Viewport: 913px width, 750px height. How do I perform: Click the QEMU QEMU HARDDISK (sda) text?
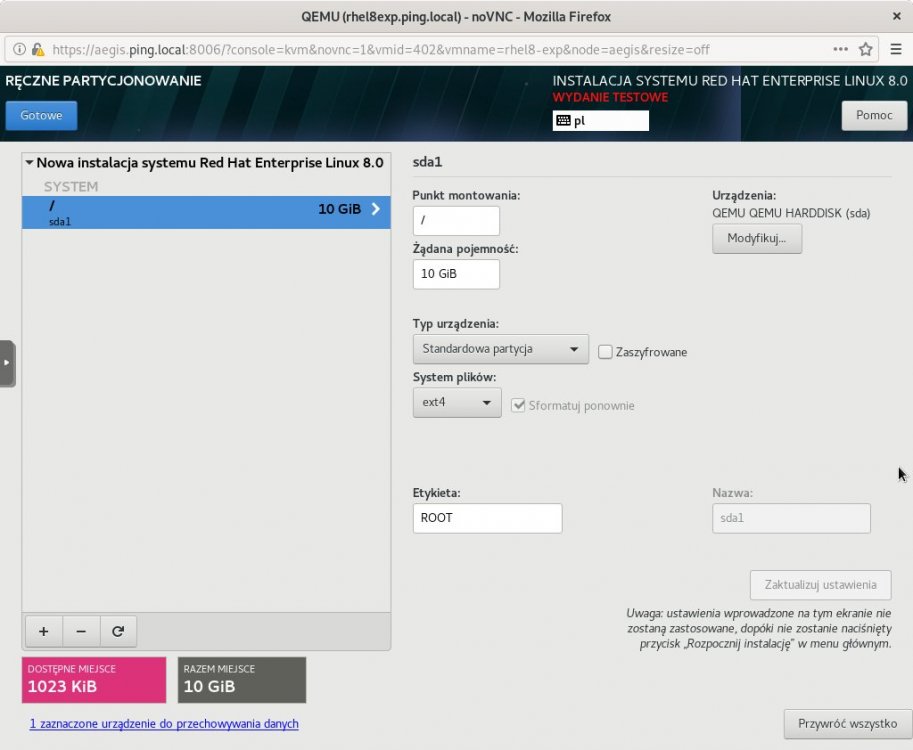pyautogui.click(x=791, y=213)
